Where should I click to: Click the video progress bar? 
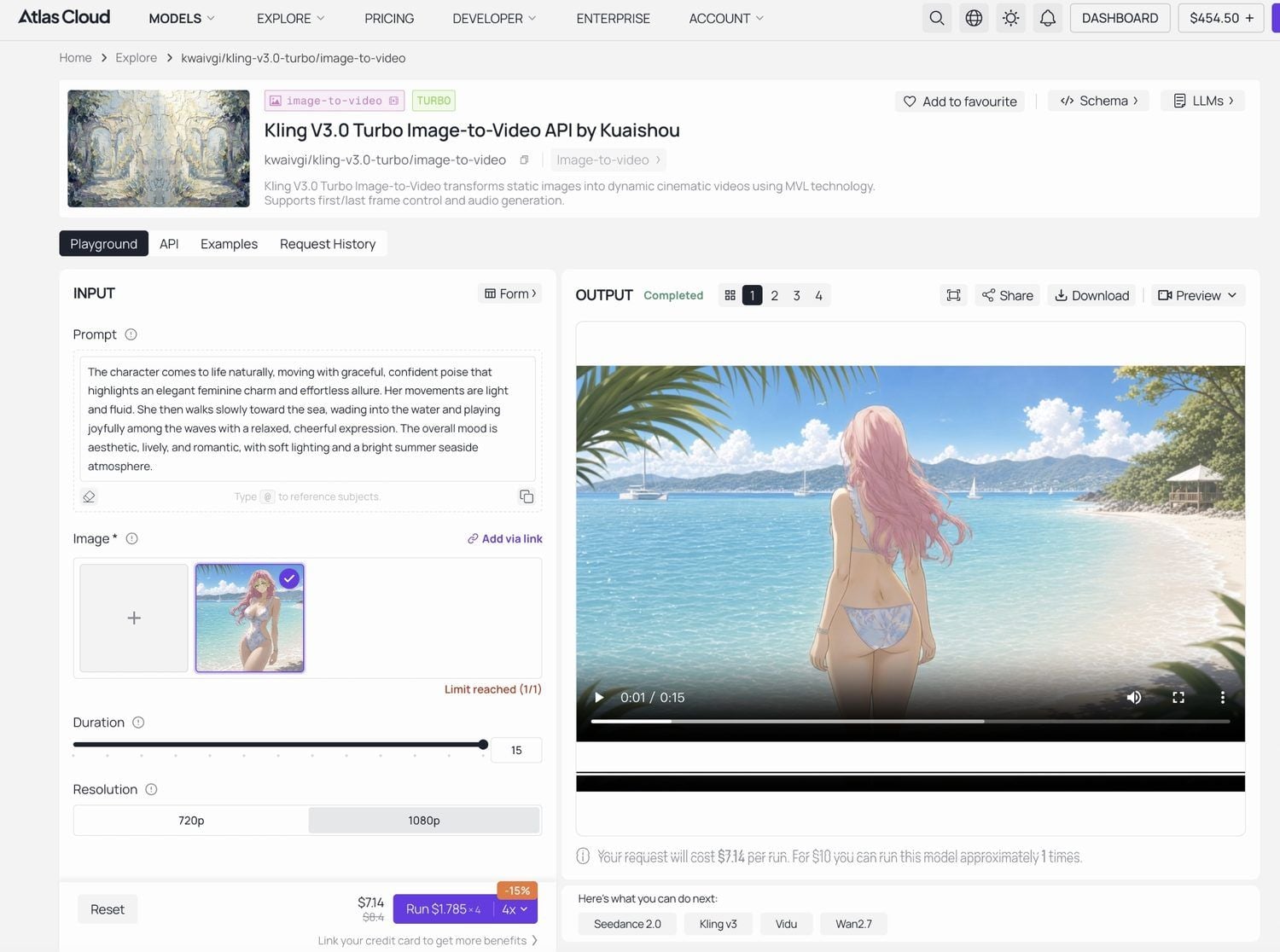[x=910, y=722]
